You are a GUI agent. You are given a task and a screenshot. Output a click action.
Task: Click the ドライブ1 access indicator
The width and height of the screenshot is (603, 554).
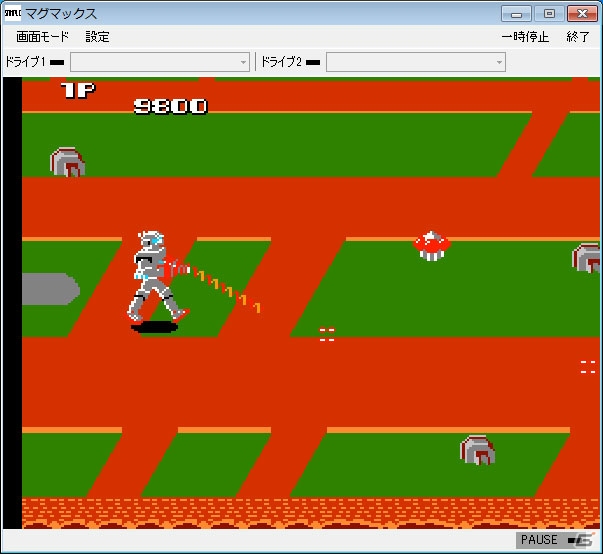[x=57, y=62]
